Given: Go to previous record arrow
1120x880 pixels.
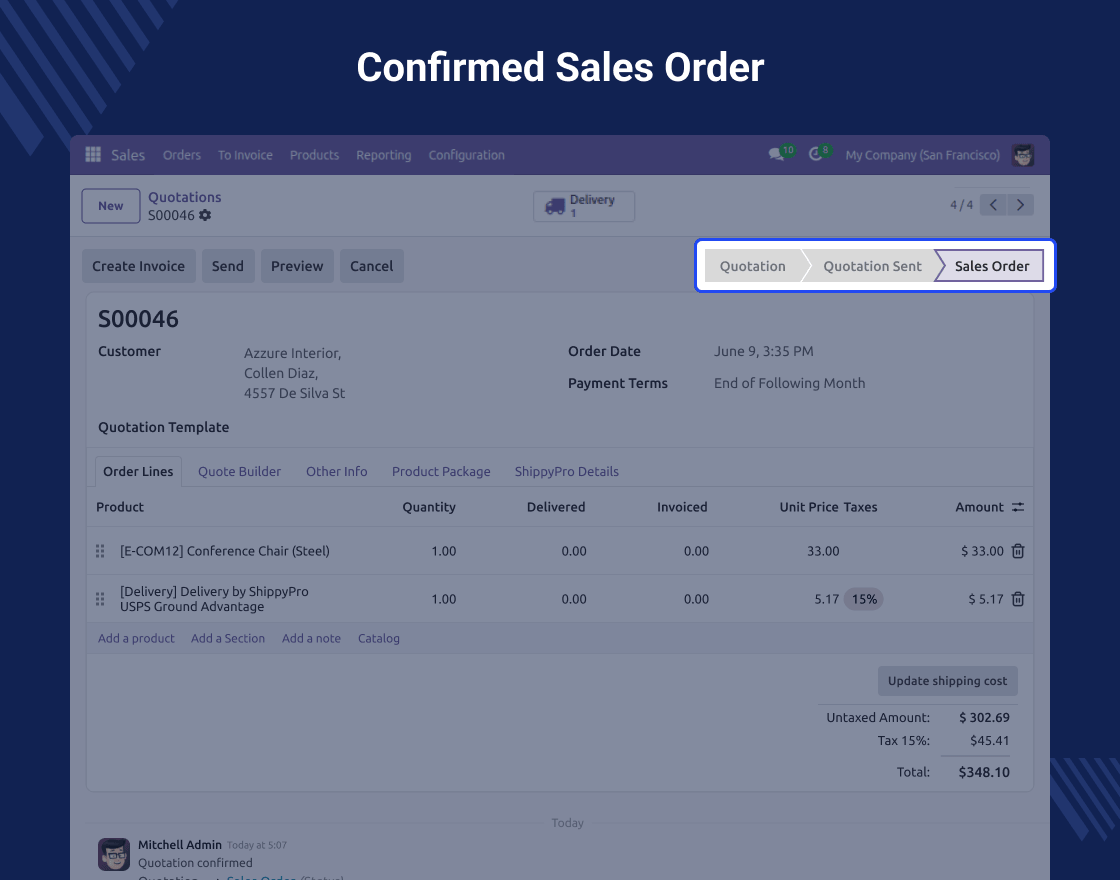Looking at the screenshot, I should click(993, 205).
